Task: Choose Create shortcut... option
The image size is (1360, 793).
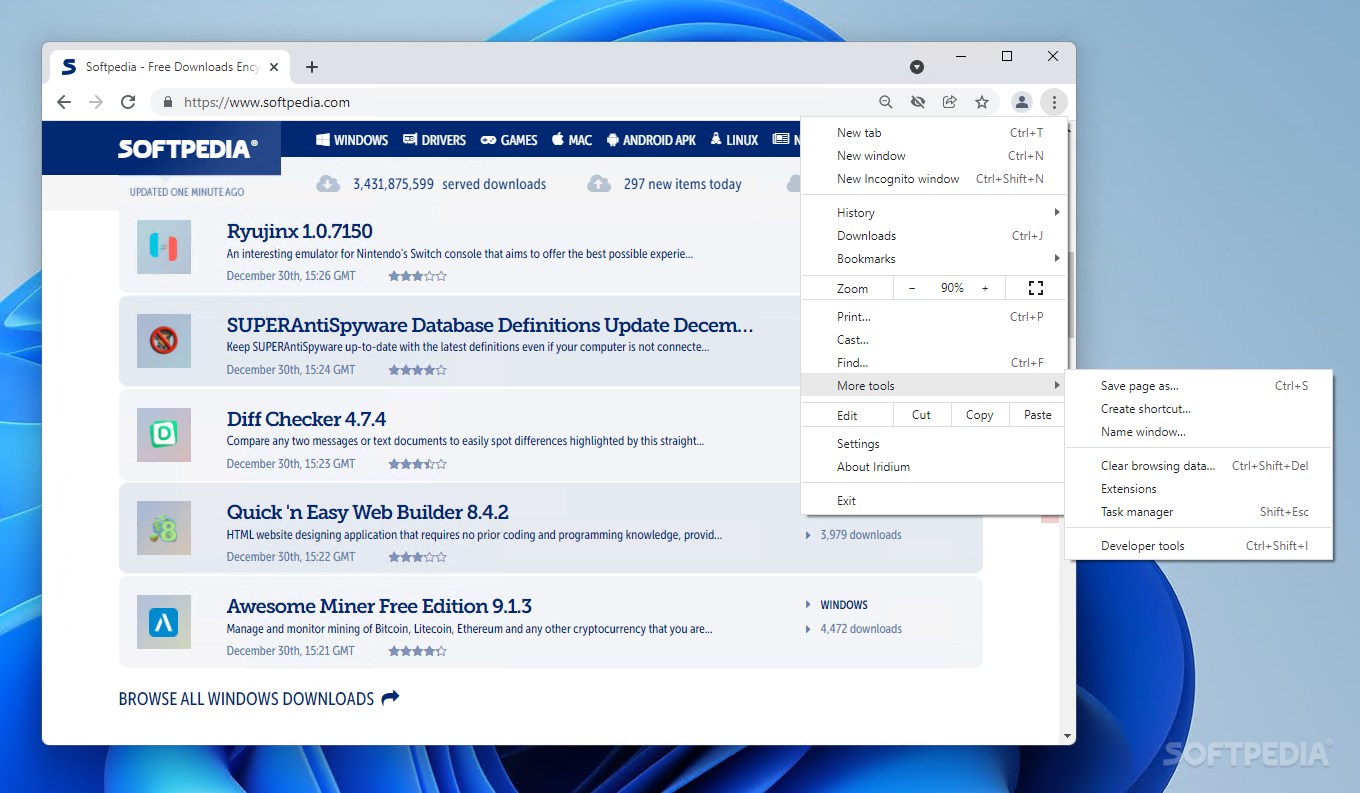Action: click(1199, 409)
